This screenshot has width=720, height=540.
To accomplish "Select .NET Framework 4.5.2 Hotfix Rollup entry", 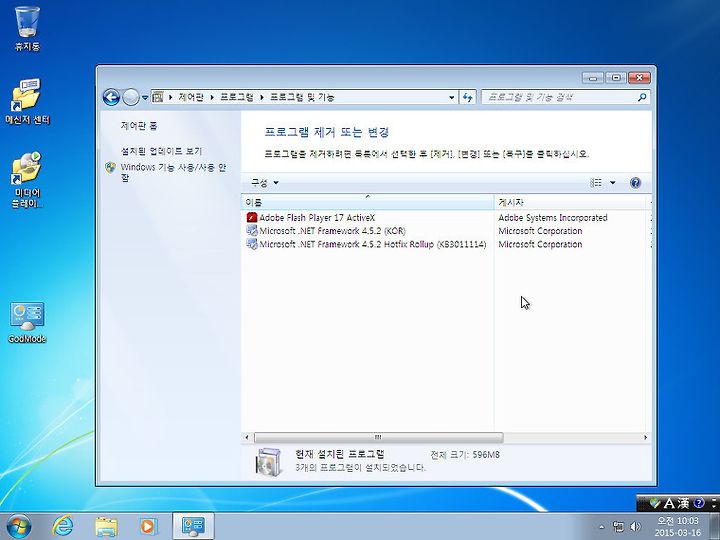I will 372,244.
